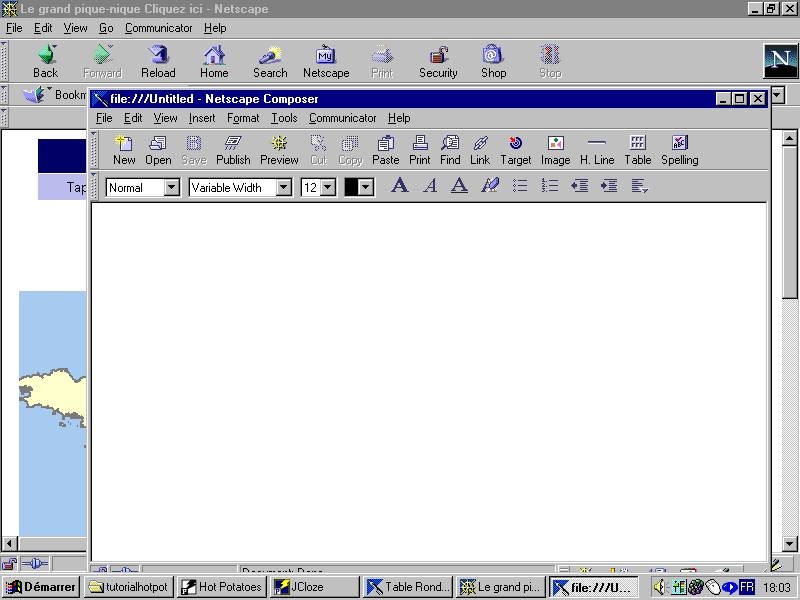Create a new page with Composer's New icon
The image size is (800, 600).
coord(124,151)
